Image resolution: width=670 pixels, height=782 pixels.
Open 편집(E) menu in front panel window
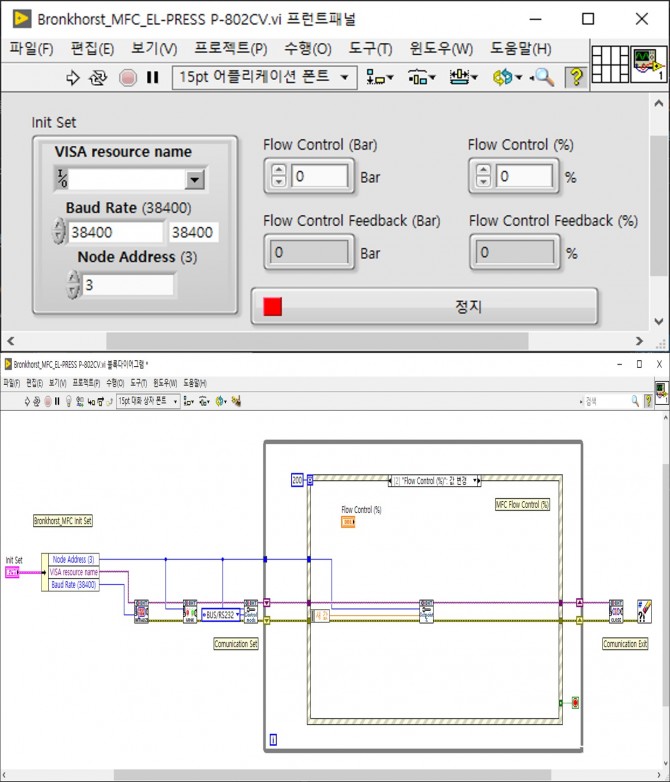point(92,49)
